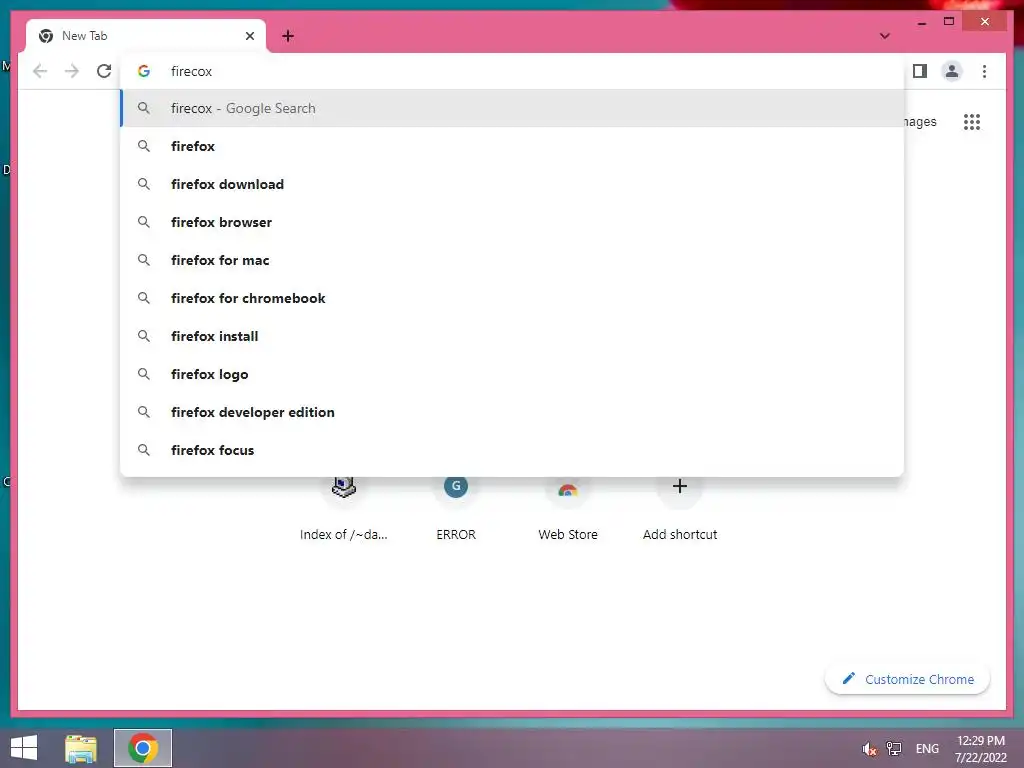Select 'firefox download' suggestion
Screen dimensions: 1024x768
(513, 184)
